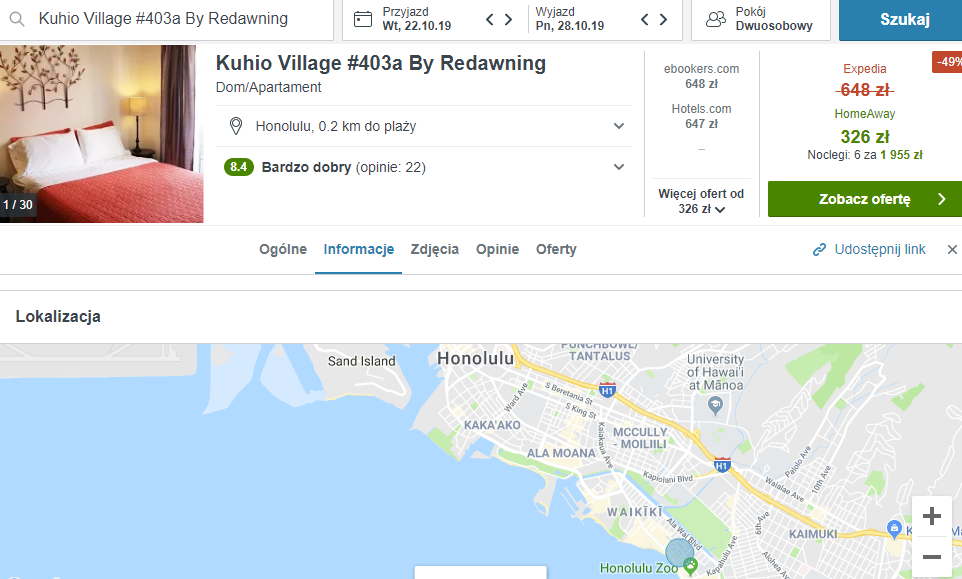Move departure date one day earlier

[645, 19]
